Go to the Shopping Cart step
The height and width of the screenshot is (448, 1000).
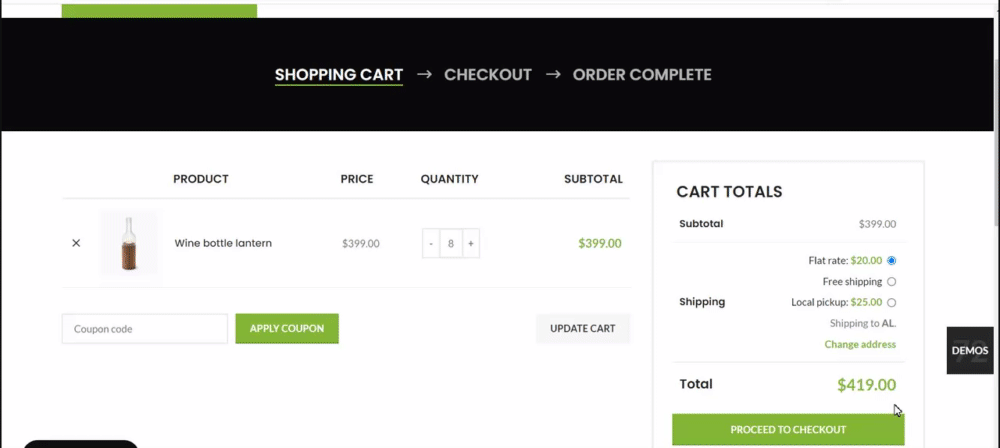[339, 75]
